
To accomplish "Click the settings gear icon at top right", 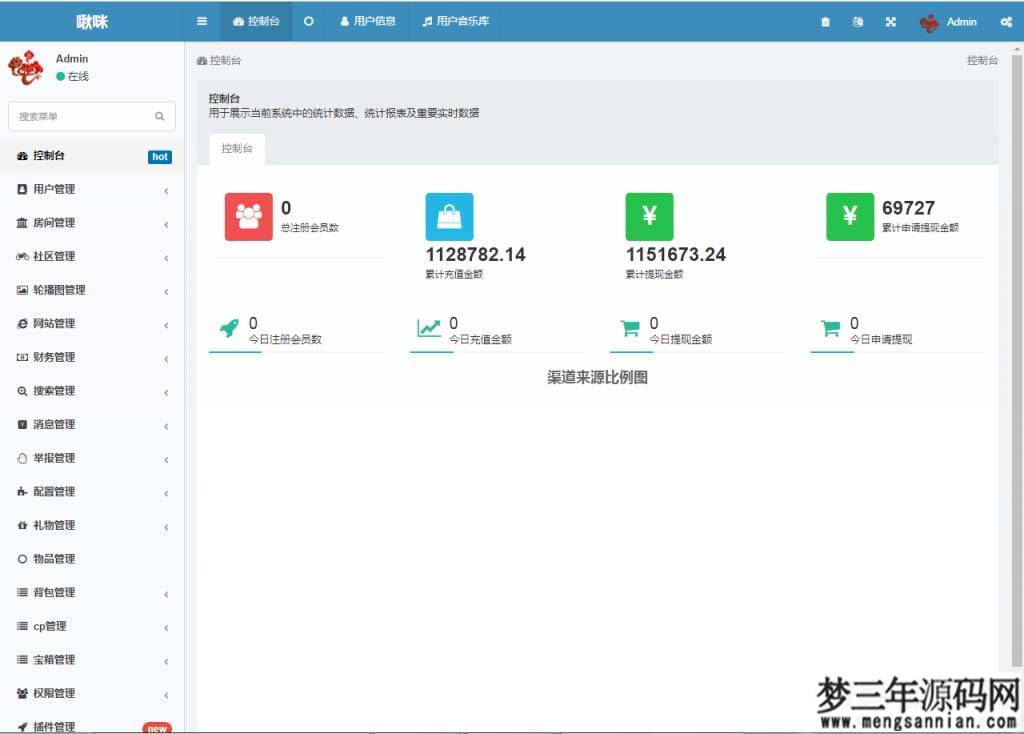I will point(1007,21).
